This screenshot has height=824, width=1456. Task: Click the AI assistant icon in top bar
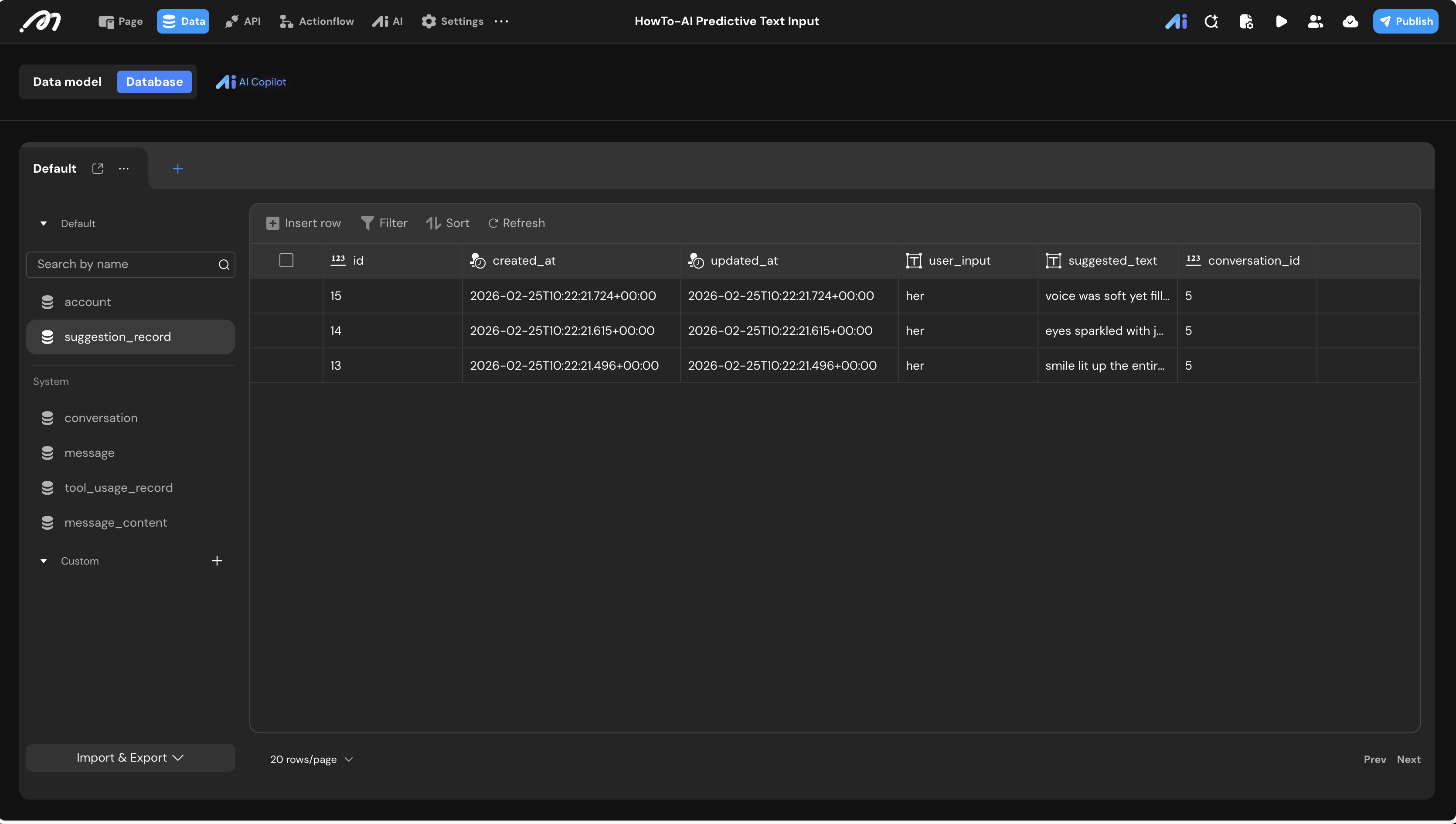click(x=1176, y=21)
